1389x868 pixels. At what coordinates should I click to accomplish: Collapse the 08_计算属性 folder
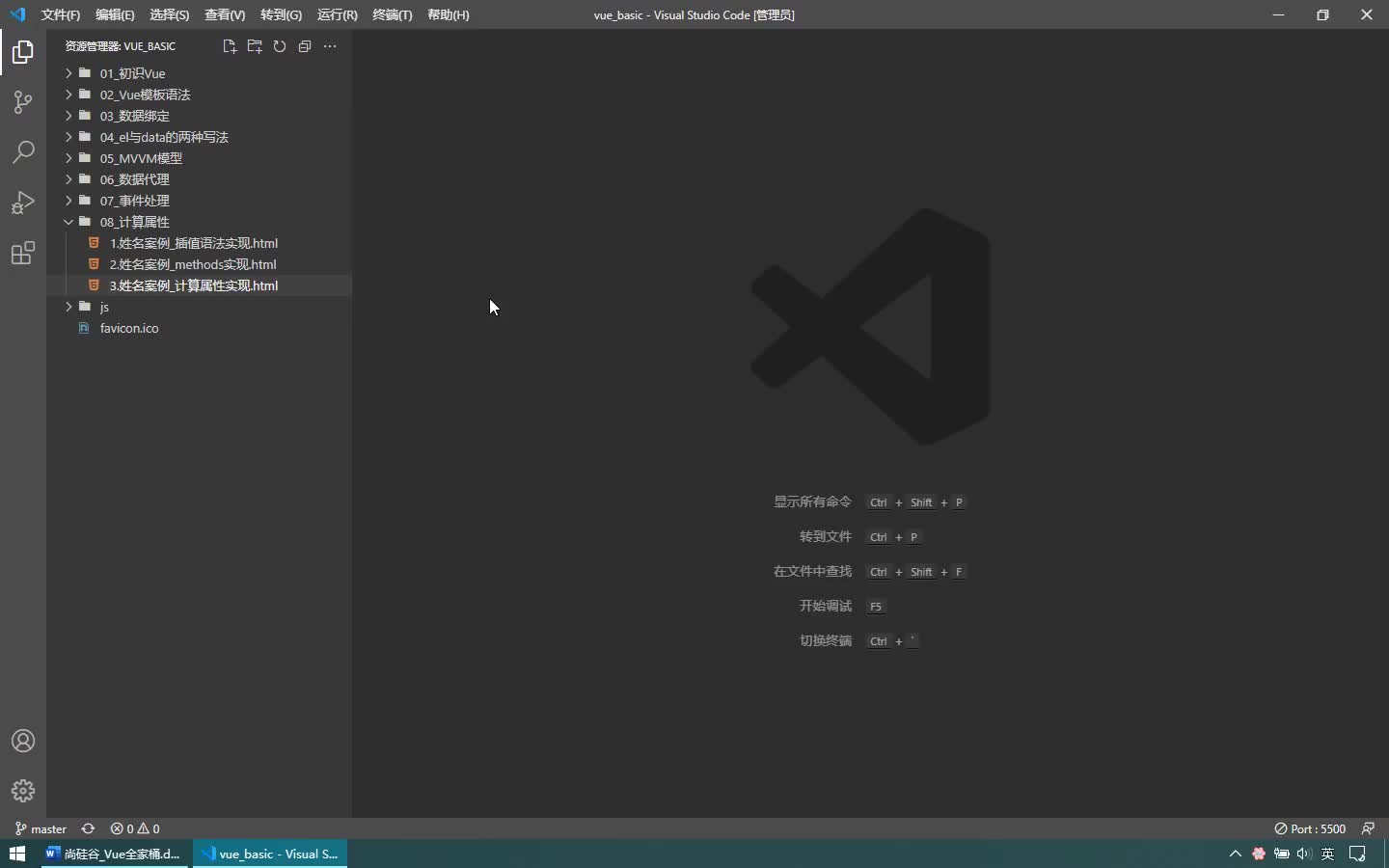point(199,222)
